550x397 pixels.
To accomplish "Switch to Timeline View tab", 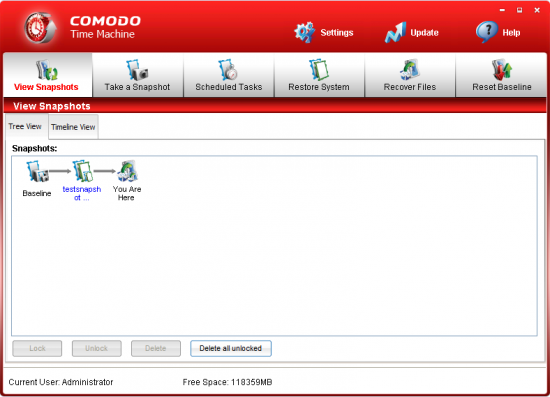I will tap(73, 127).
